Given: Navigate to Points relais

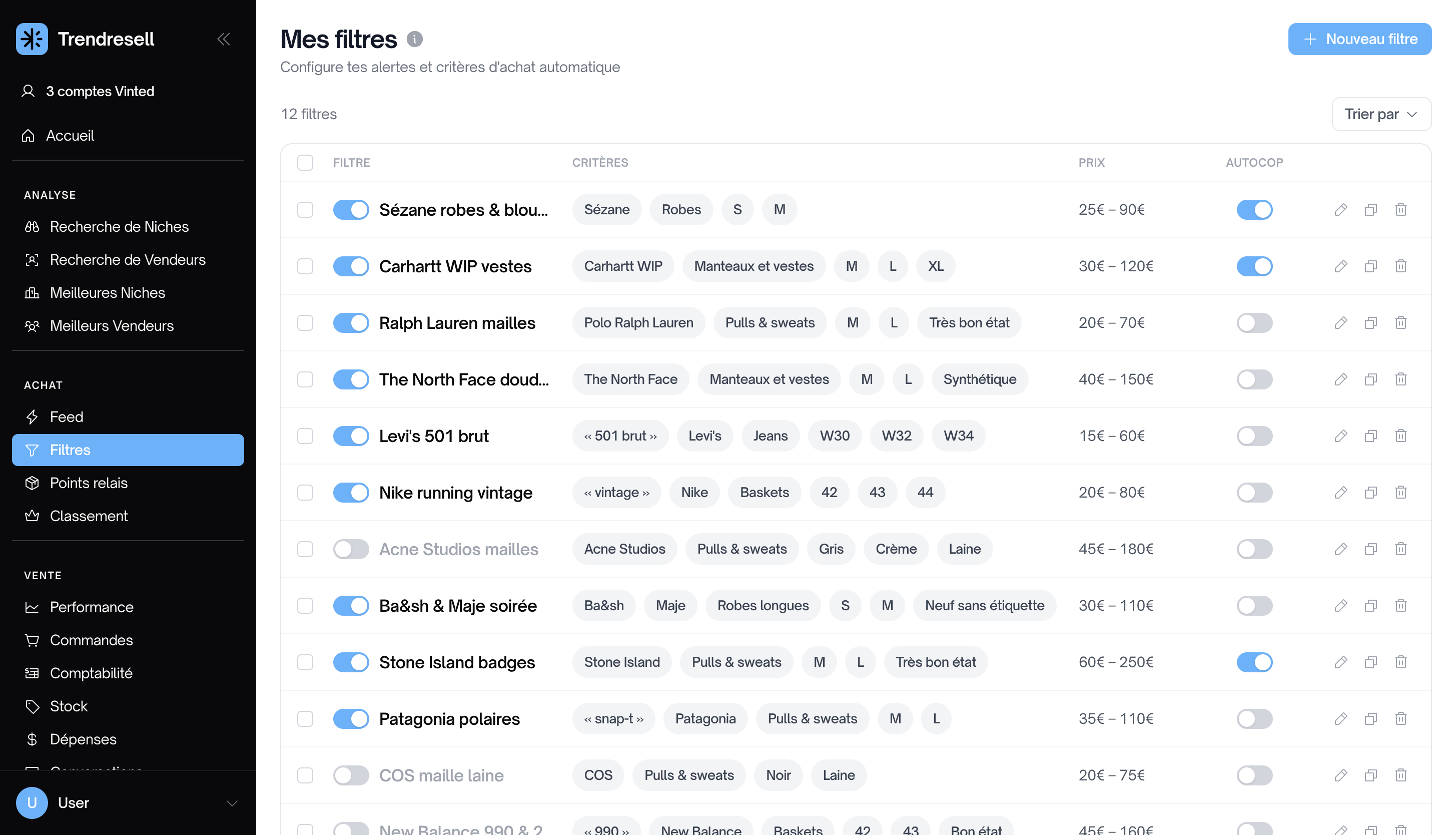Looking at the screenshot, I should tap(128, 483).
